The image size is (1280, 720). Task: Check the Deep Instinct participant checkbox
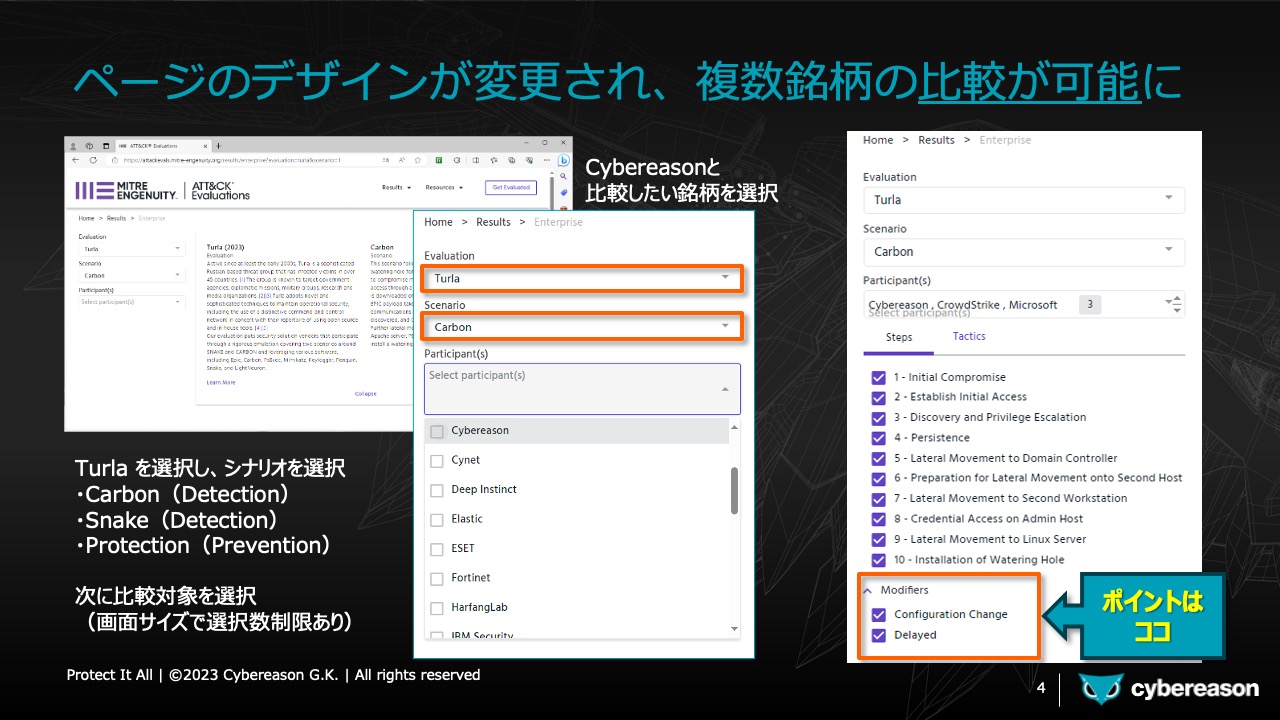pos(437,490)
